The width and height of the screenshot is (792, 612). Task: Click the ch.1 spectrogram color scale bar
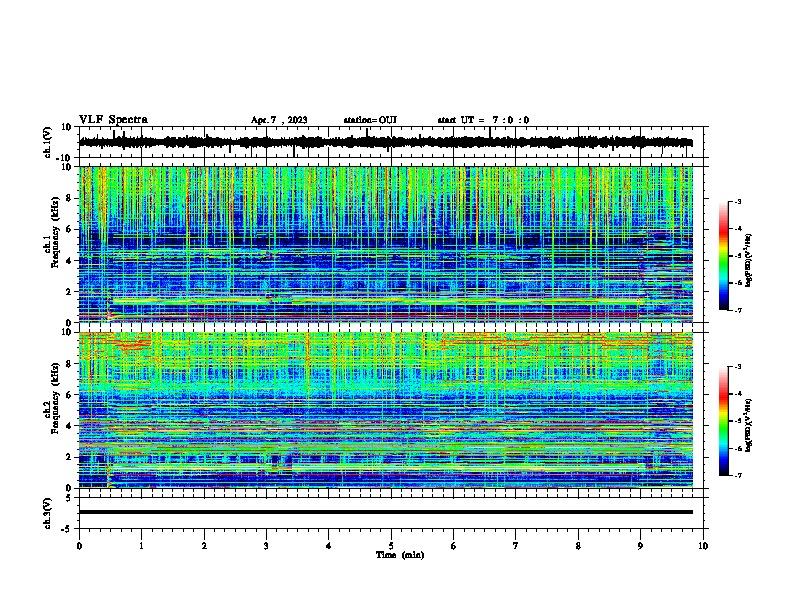click(723, 256)
